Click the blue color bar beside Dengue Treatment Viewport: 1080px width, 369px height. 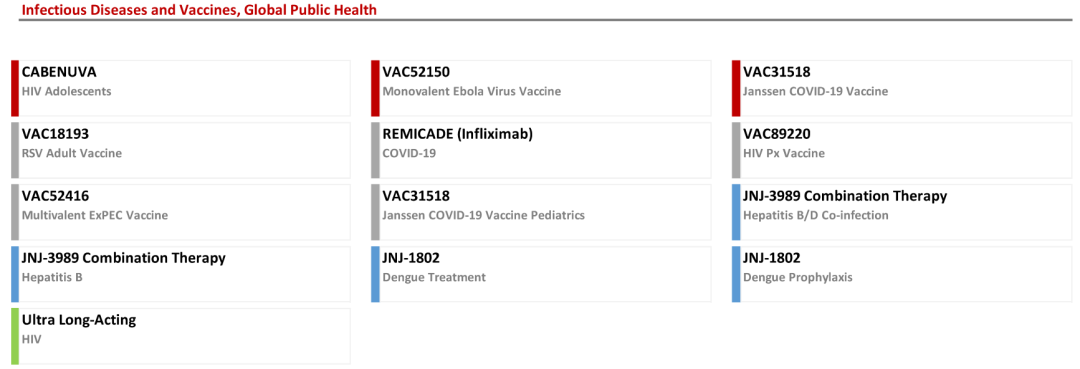click(375, 274)
